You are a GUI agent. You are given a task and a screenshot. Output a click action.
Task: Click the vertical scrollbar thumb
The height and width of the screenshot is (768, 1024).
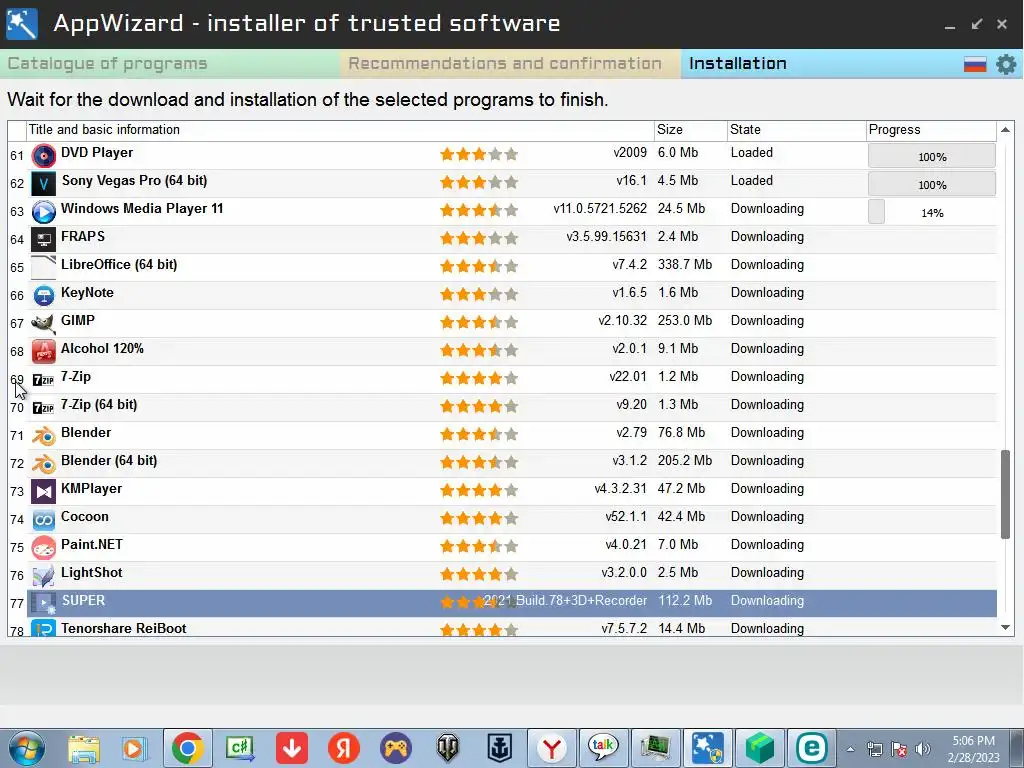(1006, 494)
